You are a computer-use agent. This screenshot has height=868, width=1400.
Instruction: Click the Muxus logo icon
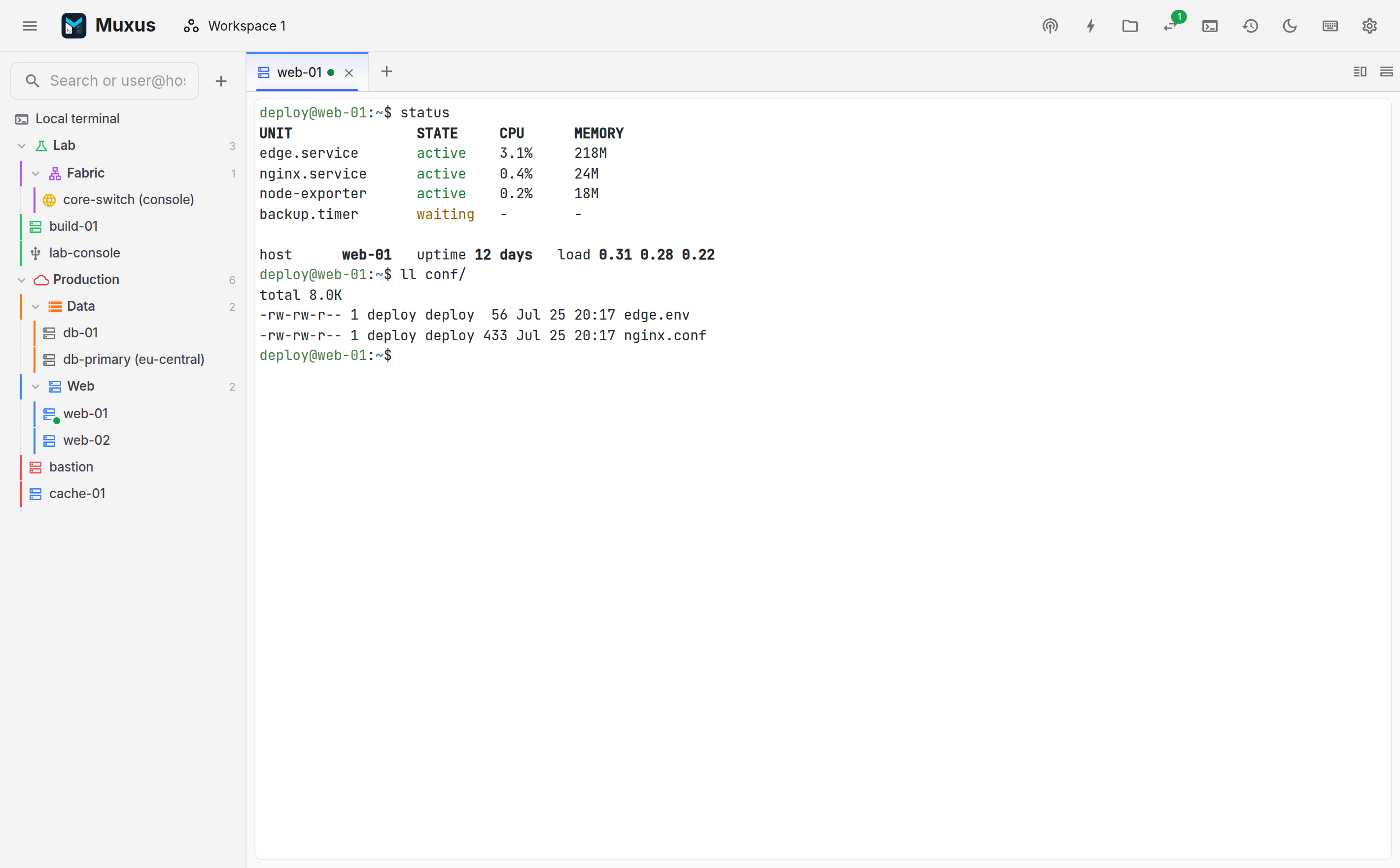click(73, 26)
